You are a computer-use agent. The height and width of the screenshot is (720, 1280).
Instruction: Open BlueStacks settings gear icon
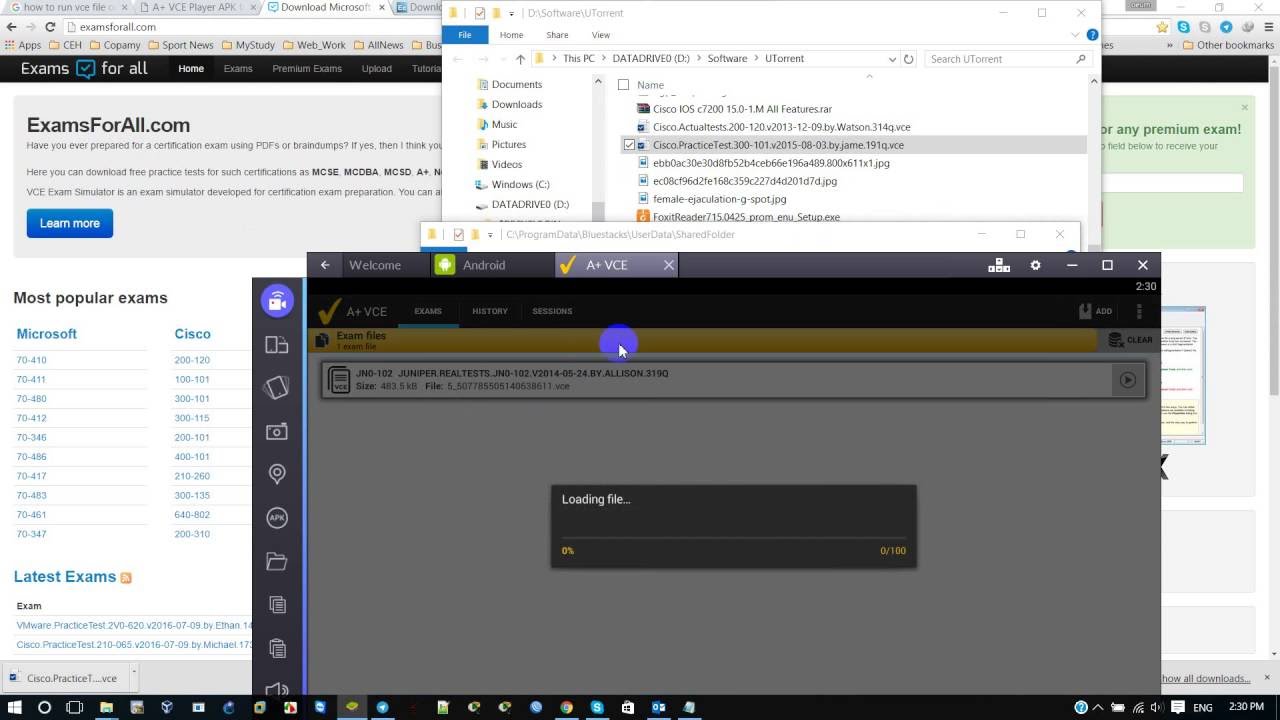pyautogui.click(x=1035, y=265)
